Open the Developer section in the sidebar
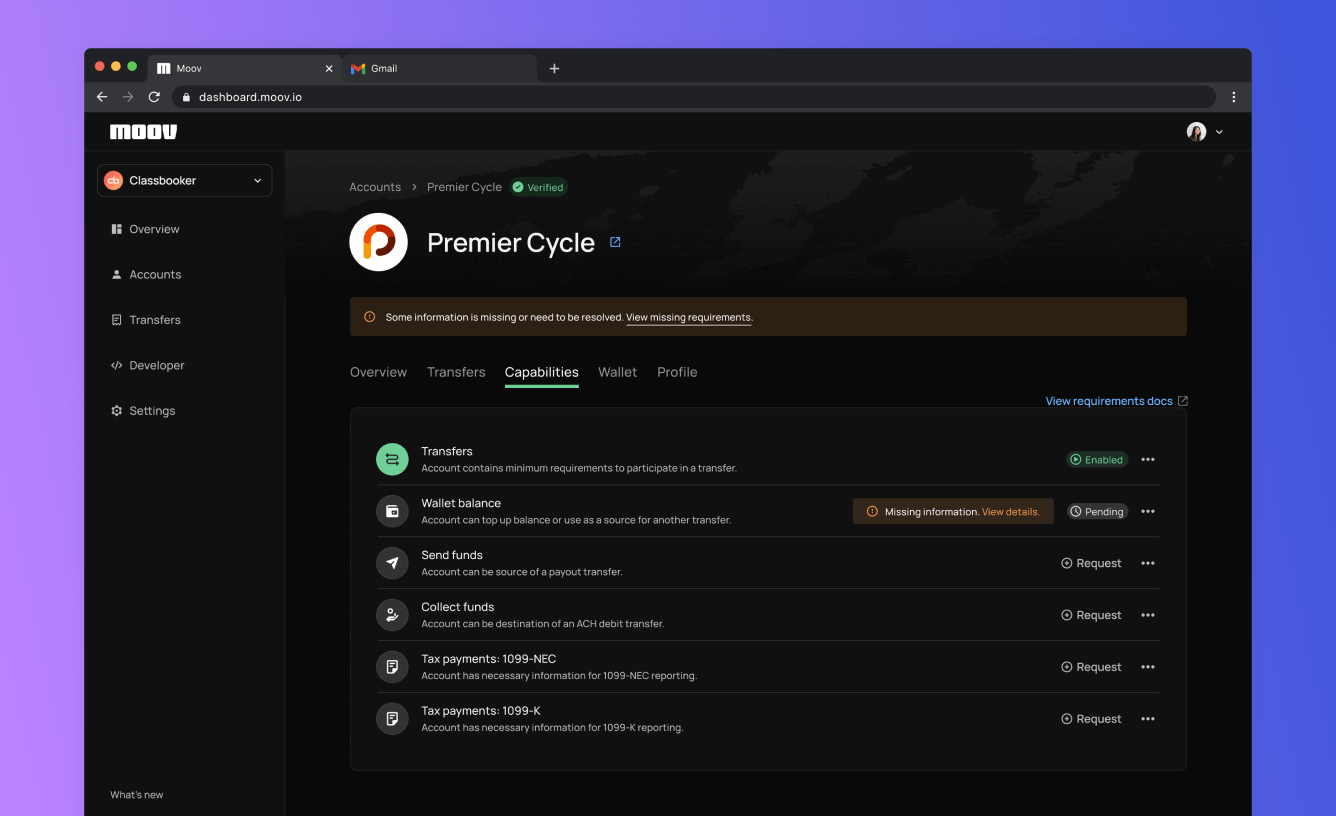The image size is (1336, 816). tap(148, 365)
